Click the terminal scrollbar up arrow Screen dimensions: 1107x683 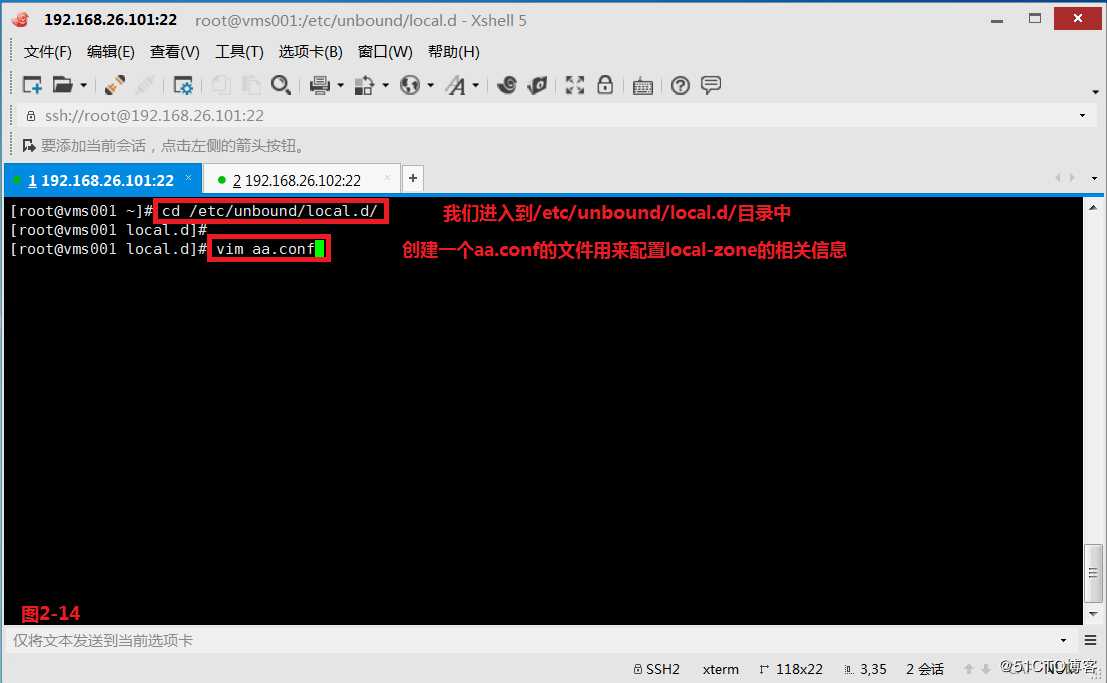[1093, 208]
